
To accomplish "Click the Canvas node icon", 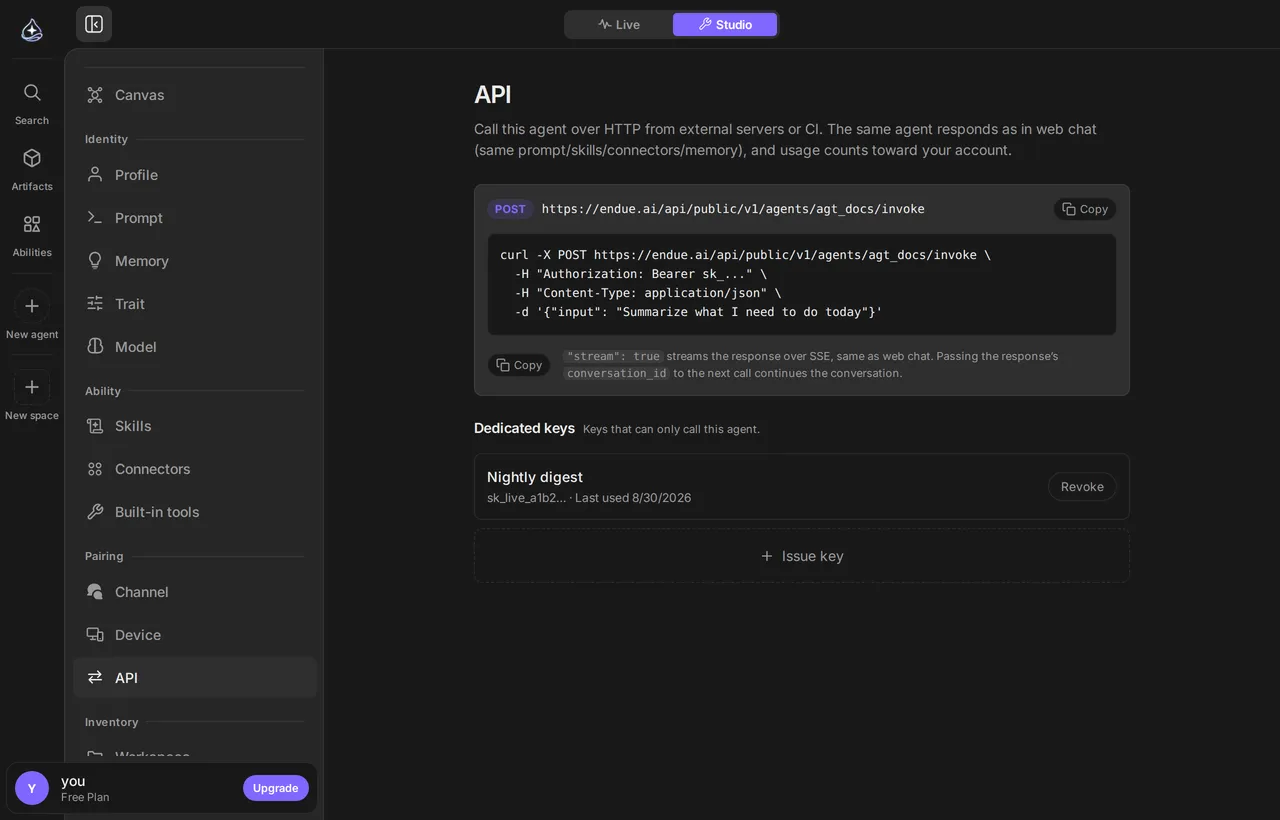I will point(95,95).
